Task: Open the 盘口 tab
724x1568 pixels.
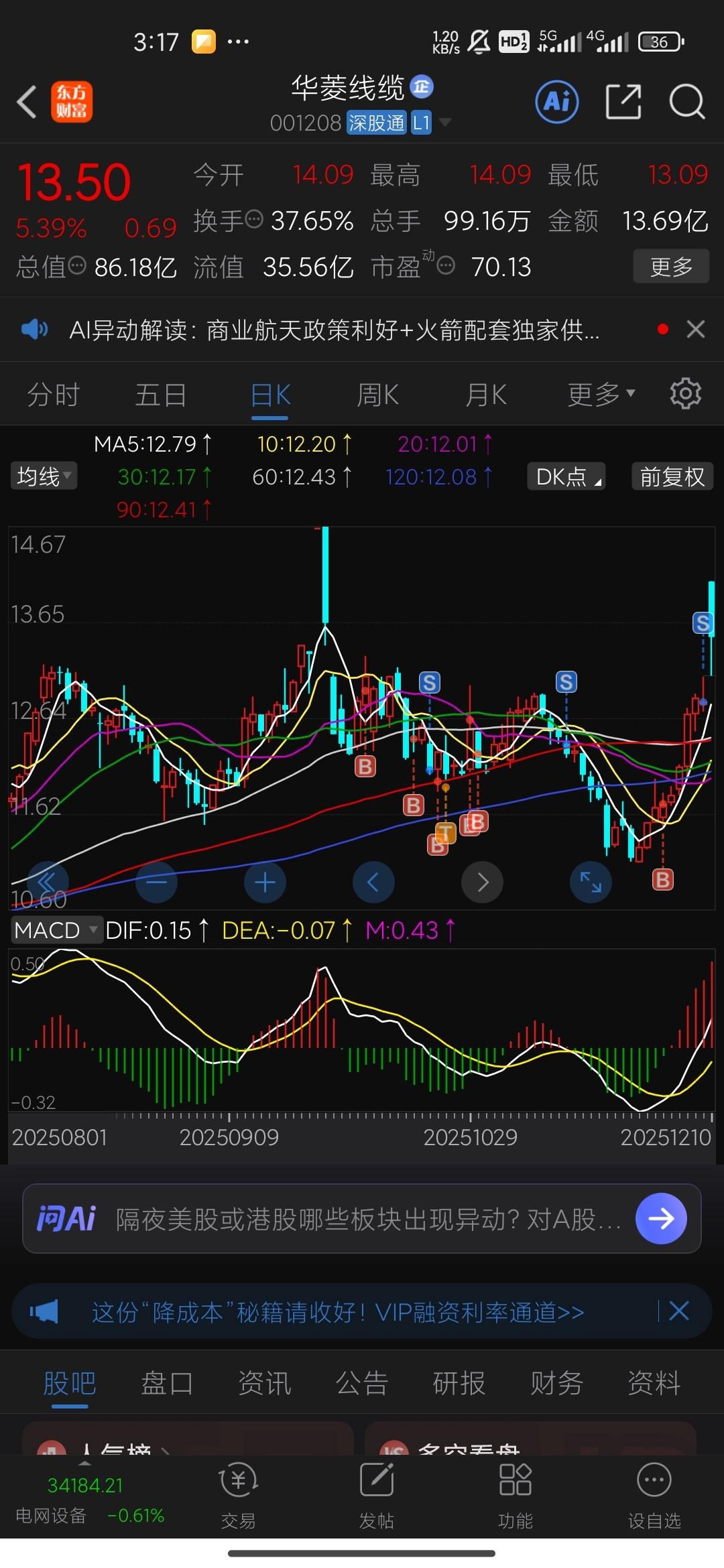Action: 167,1382
